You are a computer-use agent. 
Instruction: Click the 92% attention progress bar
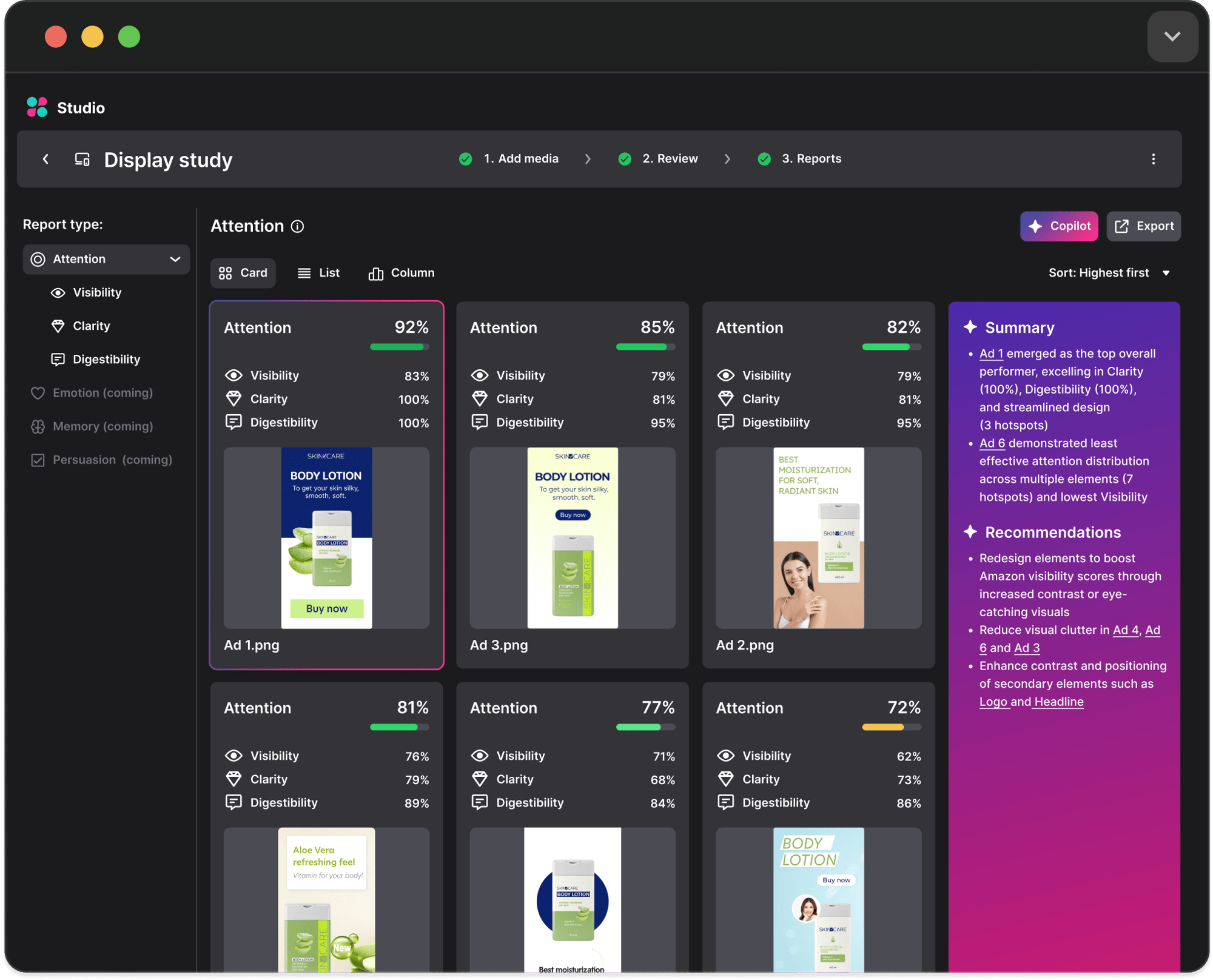[400, 347]
